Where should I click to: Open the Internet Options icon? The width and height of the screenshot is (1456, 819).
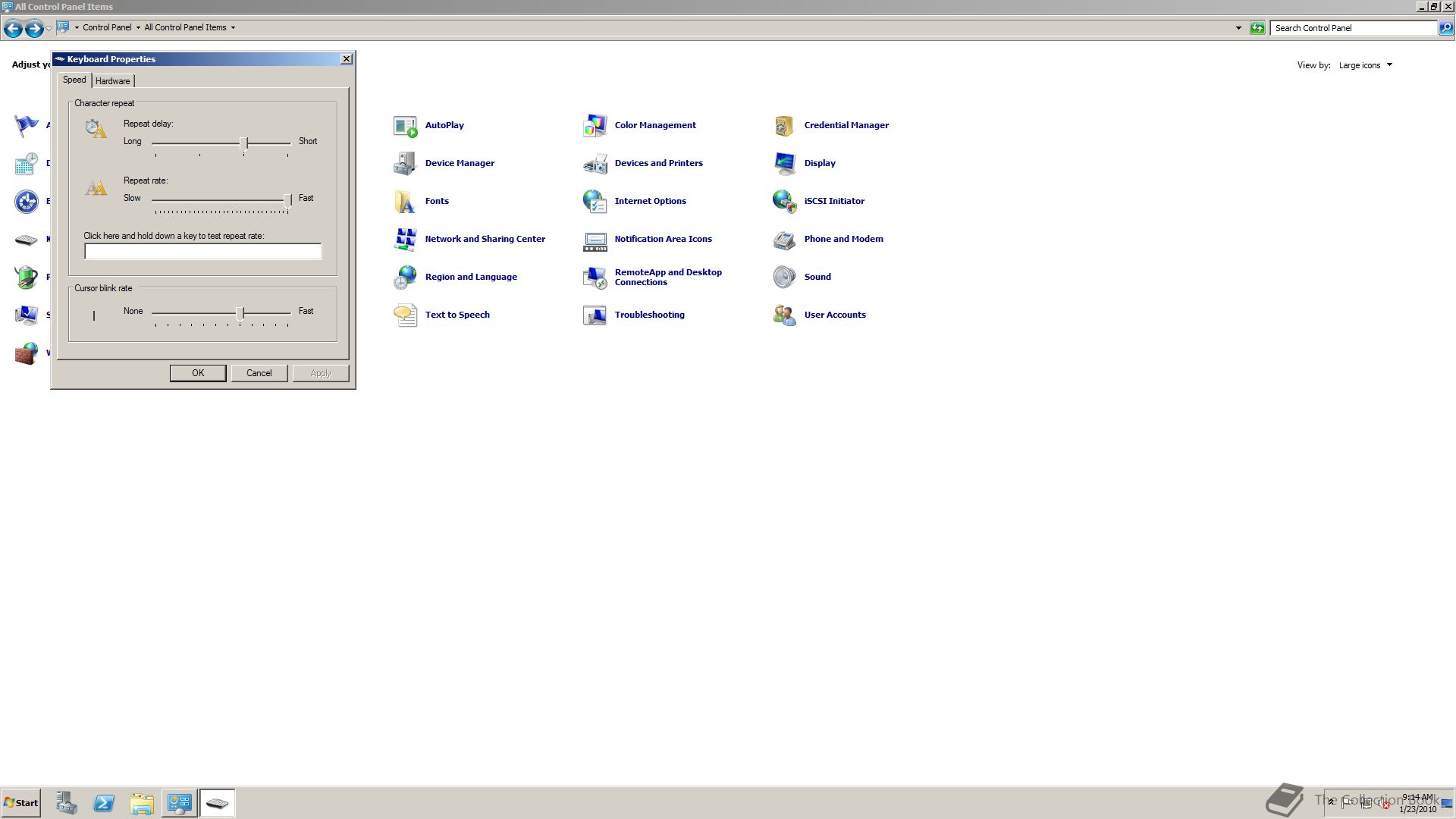click(x=595, y=202)
